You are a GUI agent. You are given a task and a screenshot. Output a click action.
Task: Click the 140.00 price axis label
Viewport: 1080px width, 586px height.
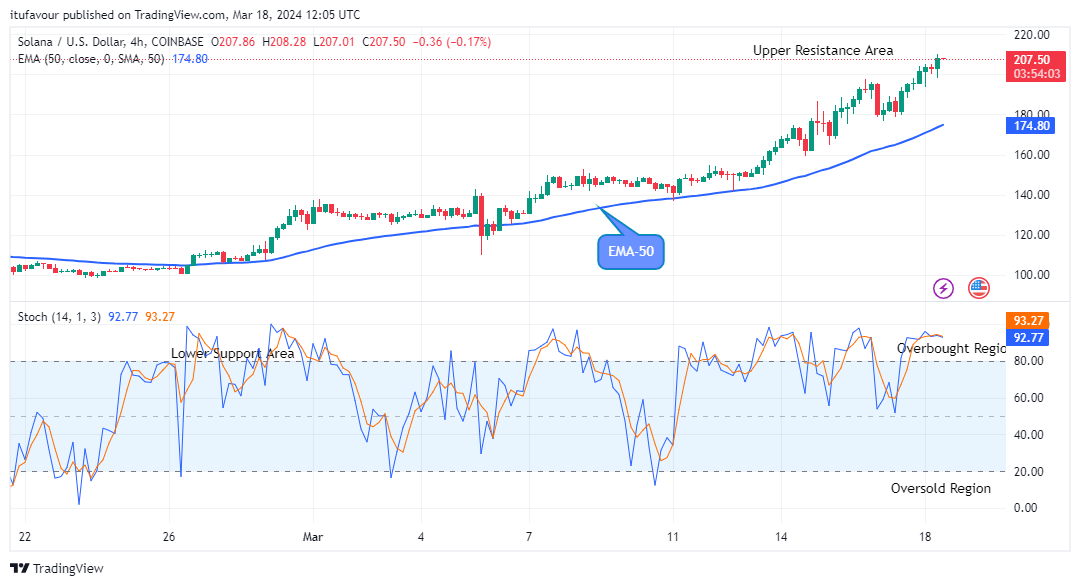click(1032, 195)
